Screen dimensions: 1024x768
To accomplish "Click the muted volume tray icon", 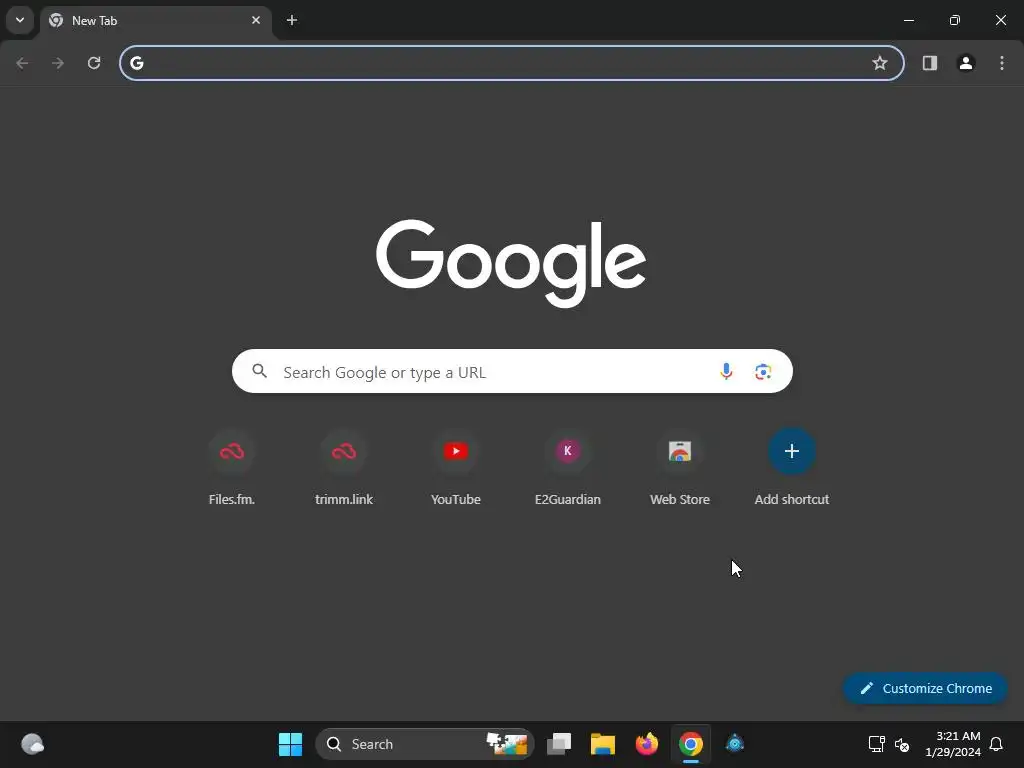I will (902, 744).
